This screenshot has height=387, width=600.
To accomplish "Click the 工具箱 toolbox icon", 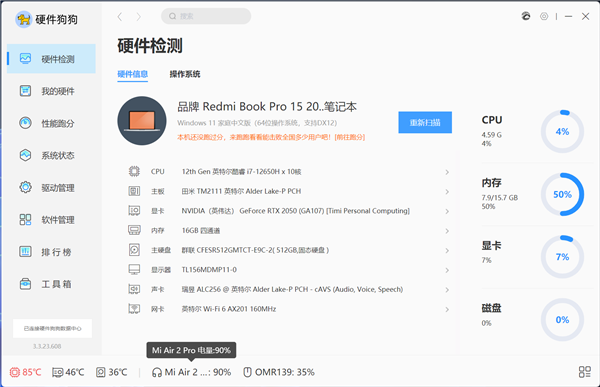I will click(x=25, y=284).
